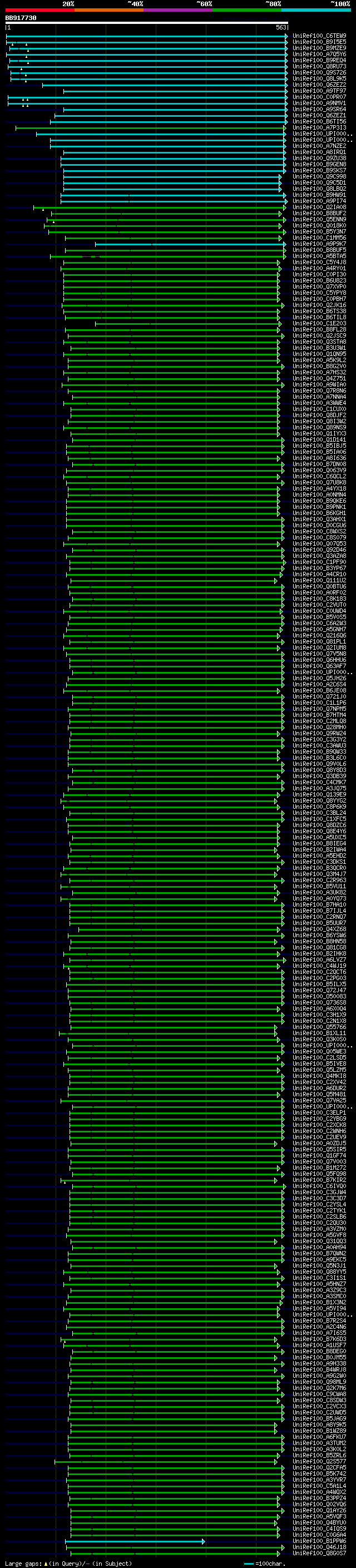356x1568 pixels.
Task: Select hit label UniRef100_B9QW33
Action: [x=319, y=752]
